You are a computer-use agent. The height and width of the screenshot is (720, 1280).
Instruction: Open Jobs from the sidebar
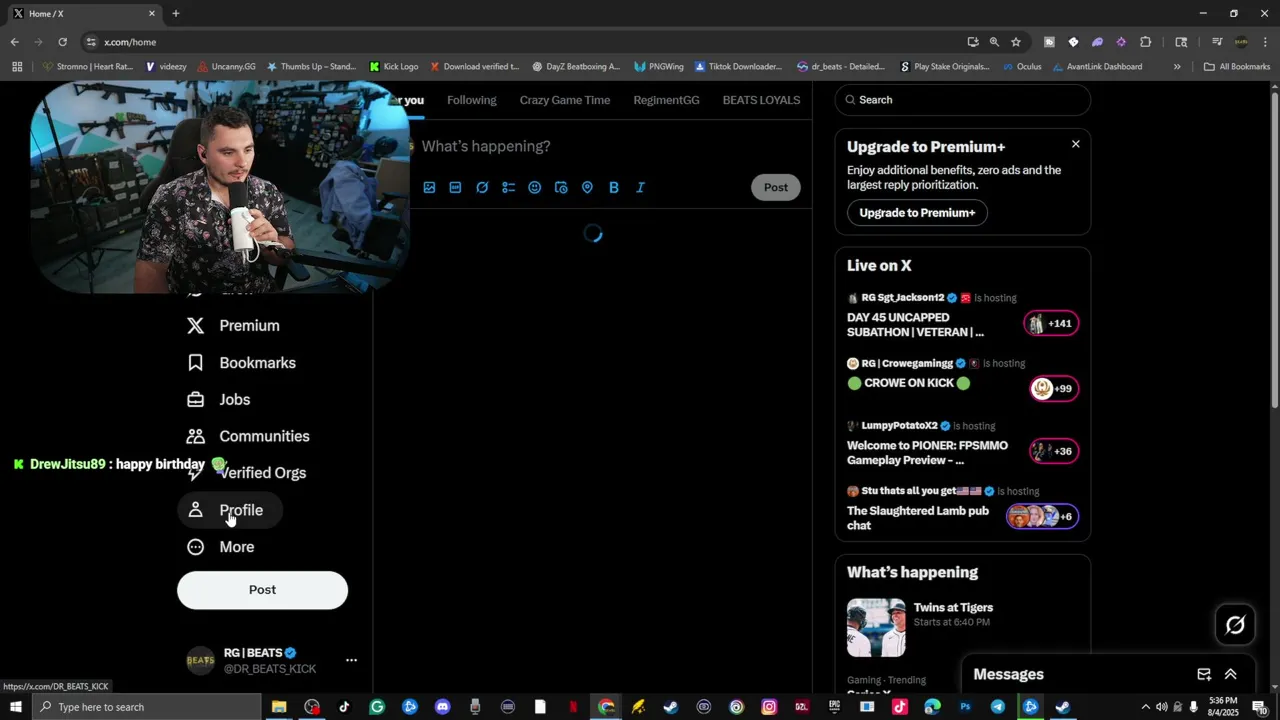219,400
